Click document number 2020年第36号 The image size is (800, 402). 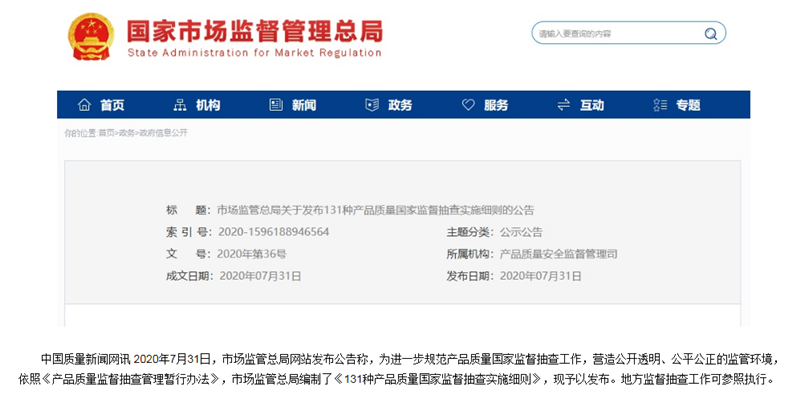click(252, 254)
